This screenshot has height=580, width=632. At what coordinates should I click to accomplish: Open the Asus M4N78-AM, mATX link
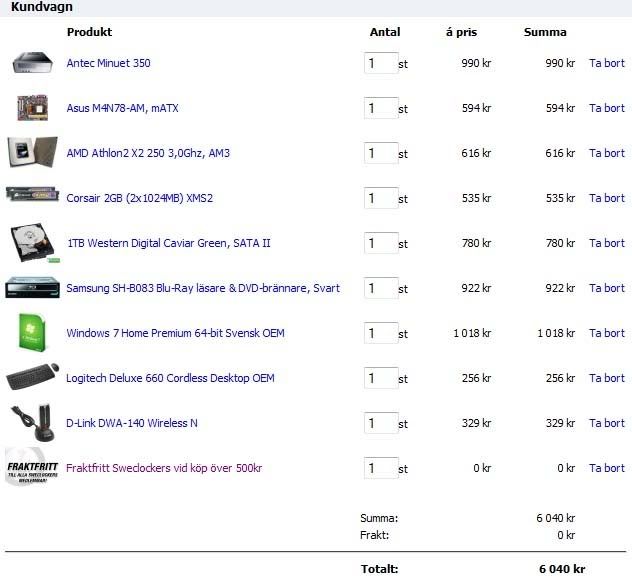pyautogui.click(x=122, y=108)
